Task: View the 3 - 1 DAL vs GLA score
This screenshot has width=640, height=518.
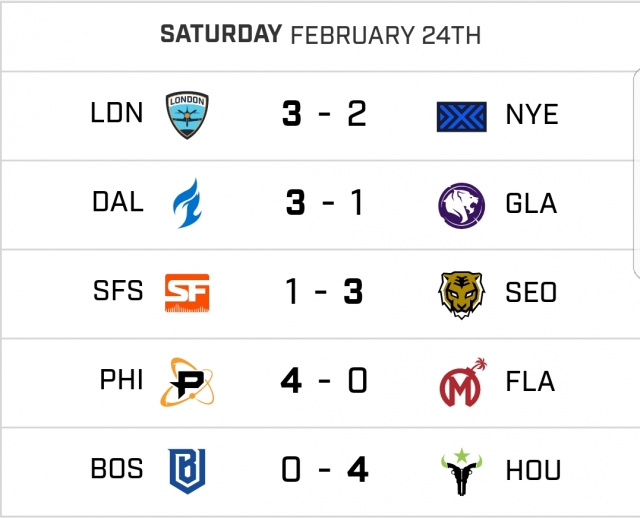Action: [x=324, y=203]
